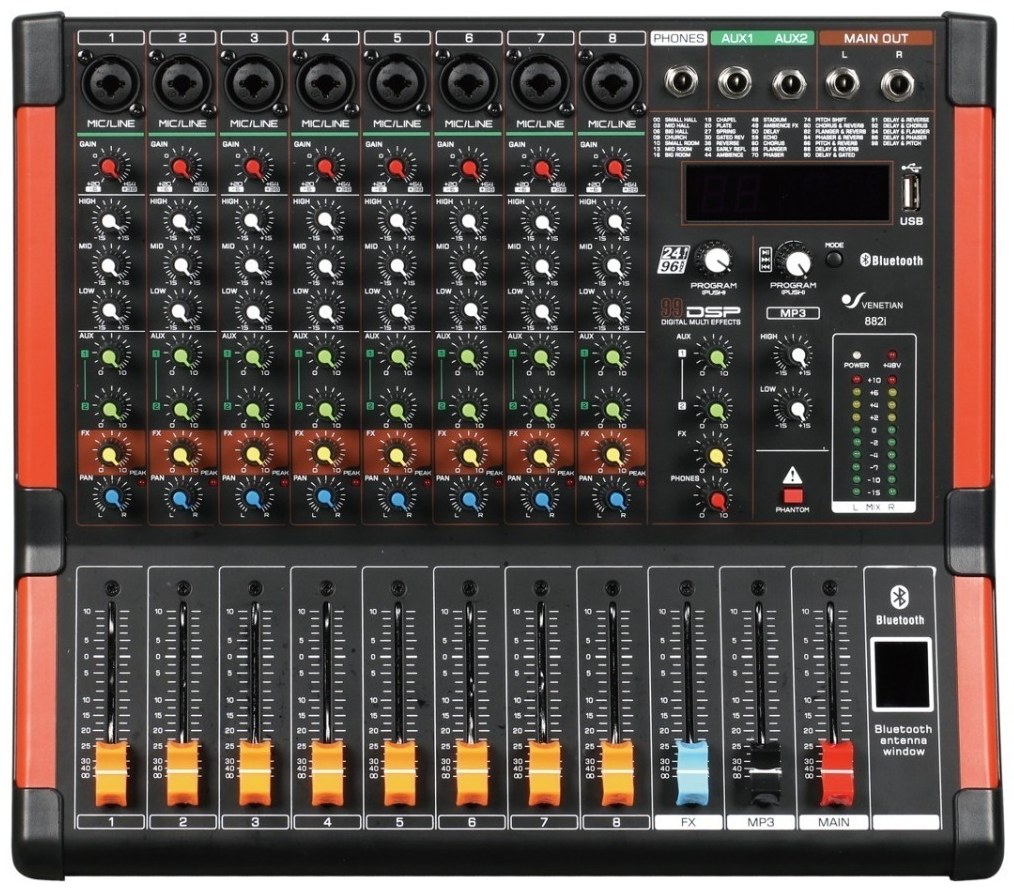Click the channel 5 orange fader
Viewport: 1014px width, 891px height.
pyautogui.click(x=400, y=774)
